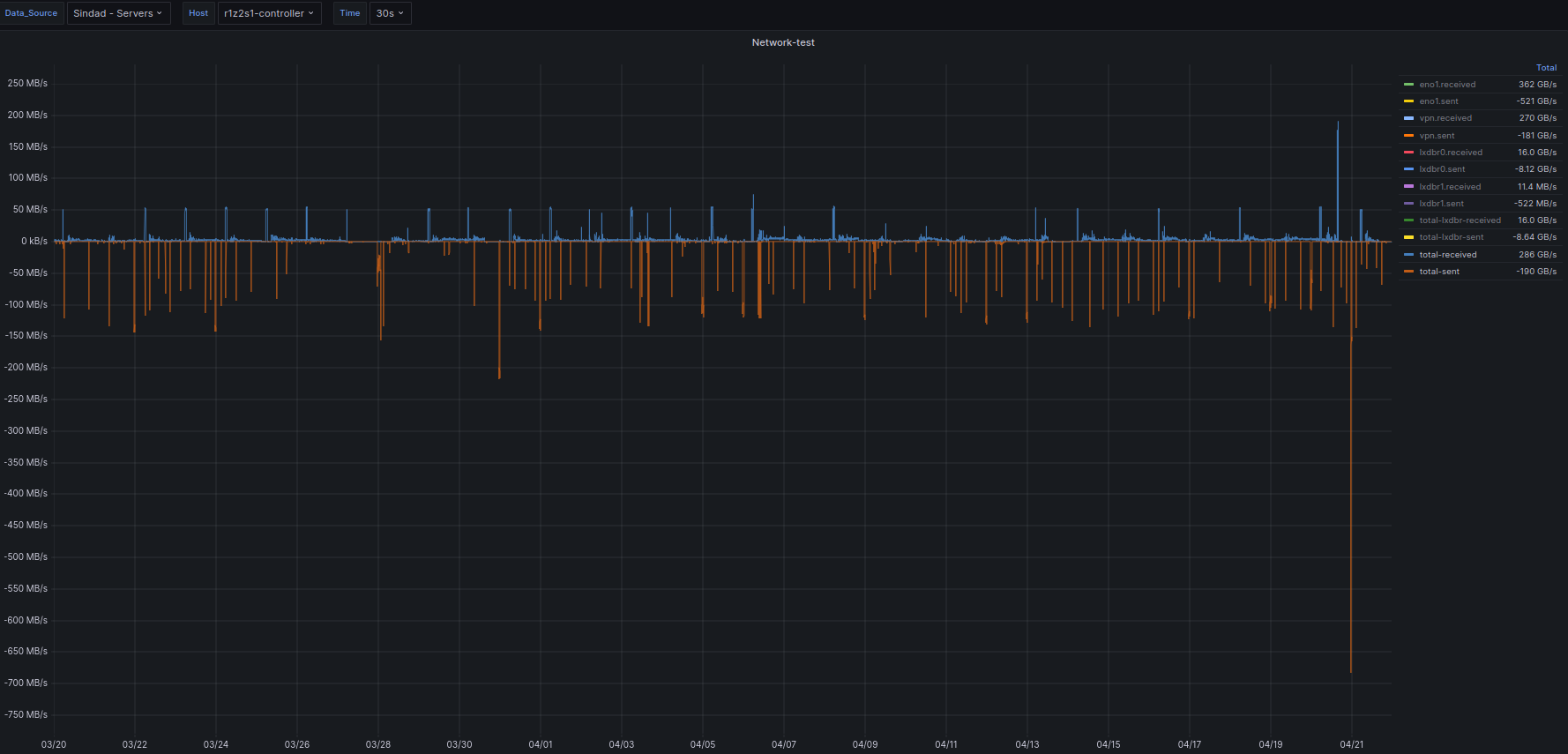Click the deepest orange spike near 04/21

(x=1350, y=670)
